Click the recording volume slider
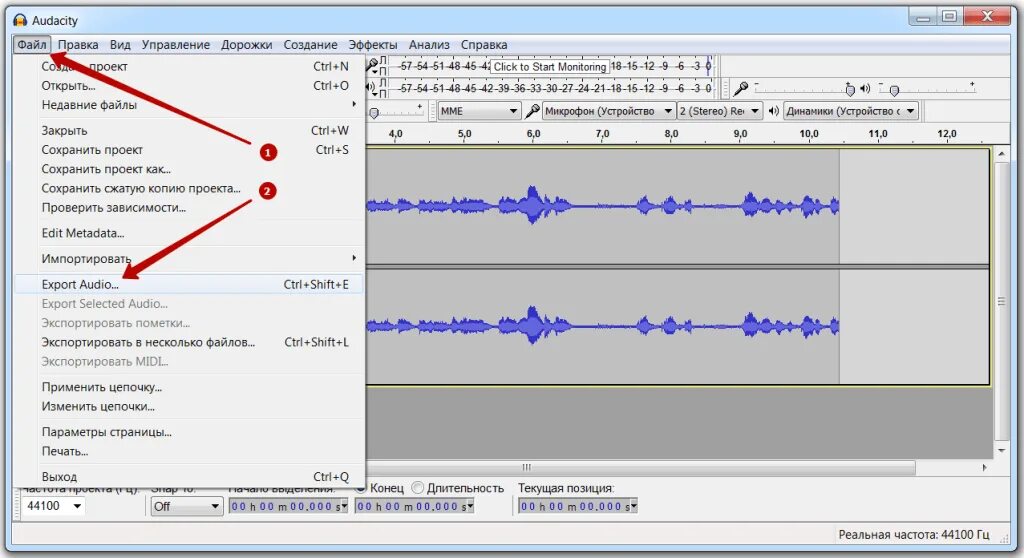1024x558 pixels. coord(805,88)
